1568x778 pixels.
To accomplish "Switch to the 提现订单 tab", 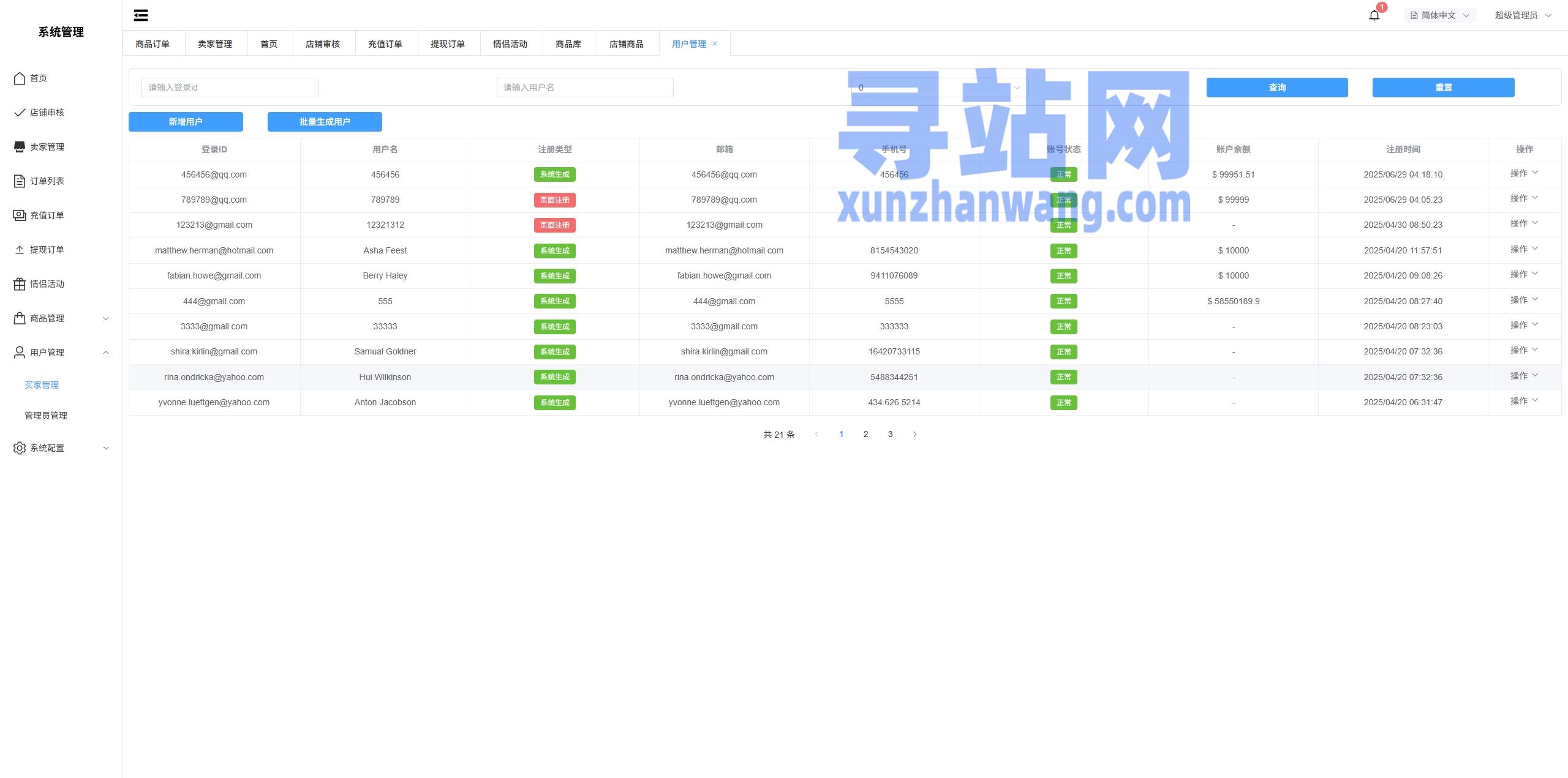I will pyautogui.click(x=448, y=43).
